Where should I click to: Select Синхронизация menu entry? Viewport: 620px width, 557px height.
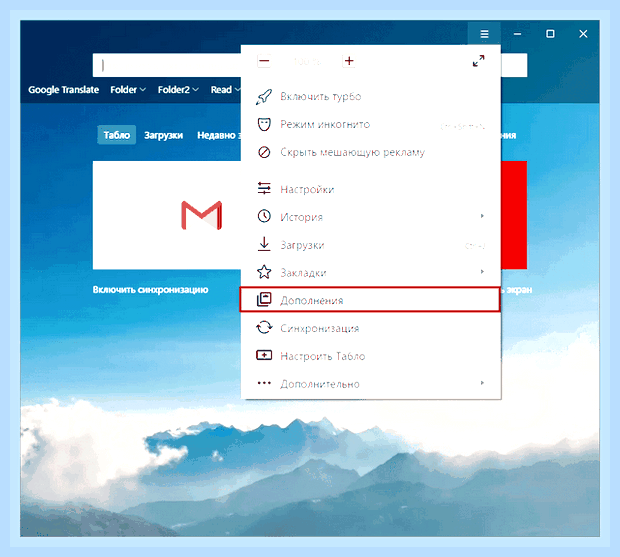pos(370,328)
